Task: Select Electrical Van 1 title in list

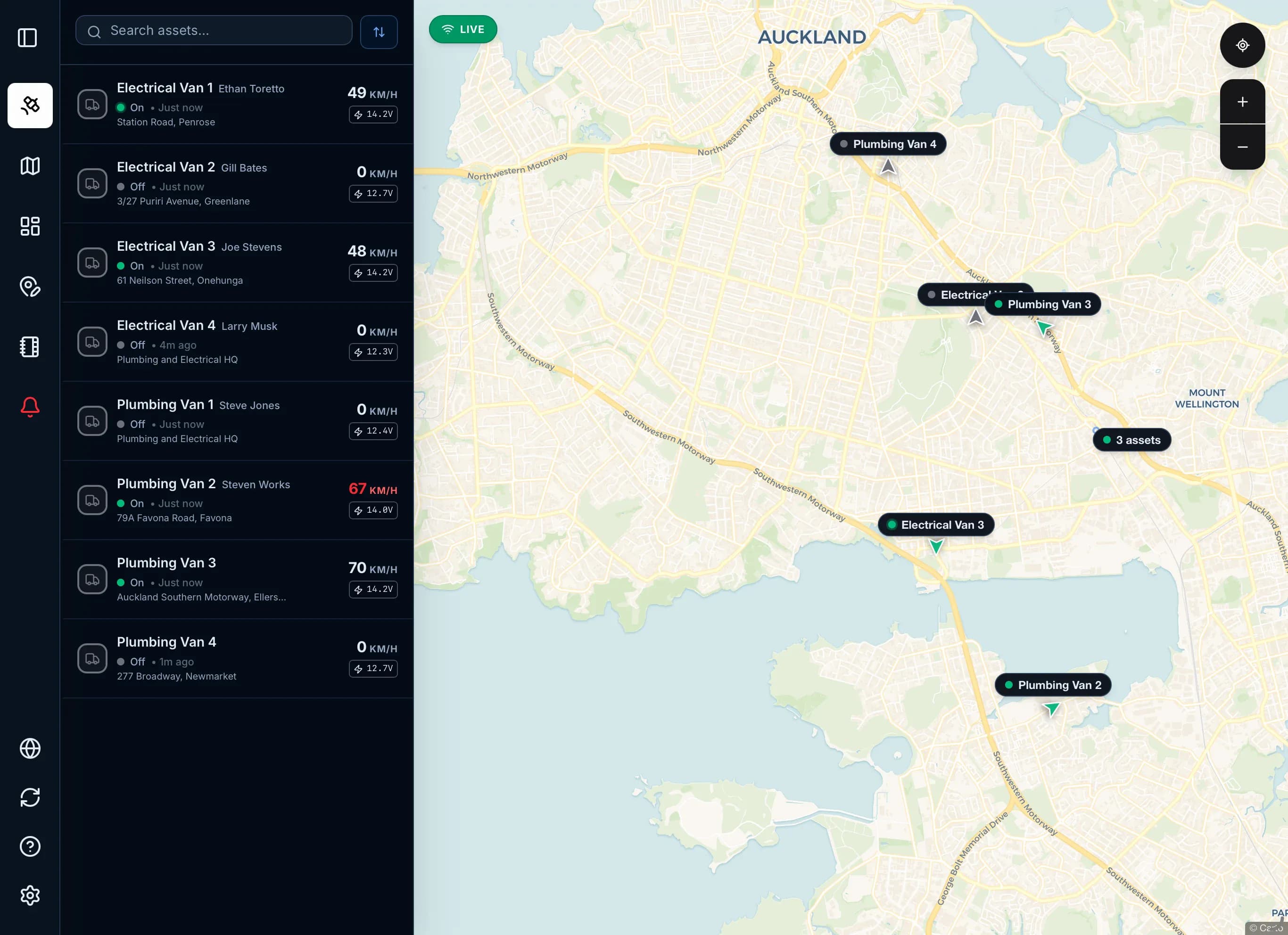Action: pyautogui.click(x=165, y=88)
